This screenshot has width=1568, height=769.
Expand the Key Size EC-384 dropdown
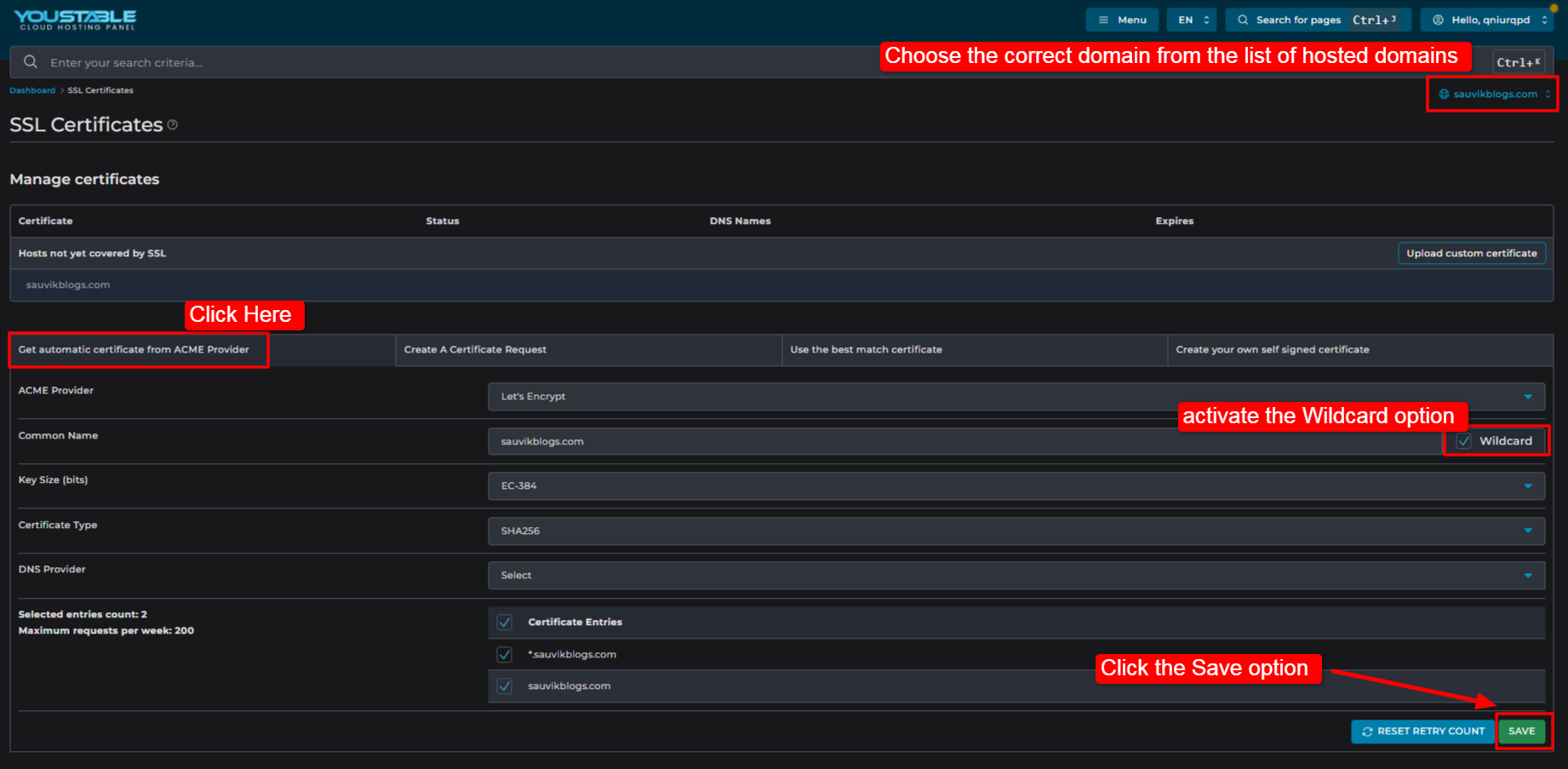pyautogui.click(x=1016, y=486)
